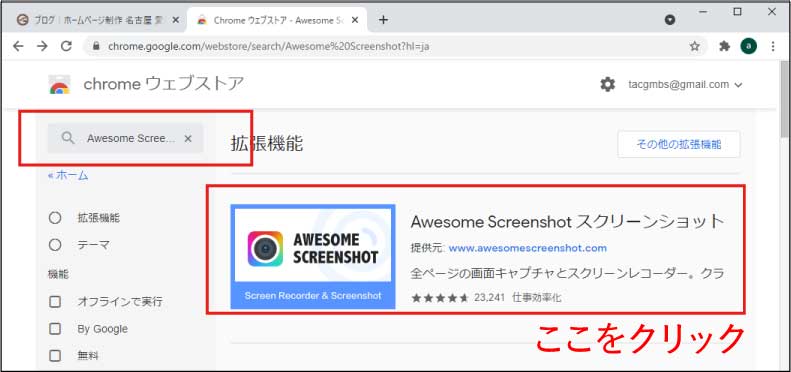
Task: Click the dark circular dropdown icon in tab bar
Action: point(670,20)
